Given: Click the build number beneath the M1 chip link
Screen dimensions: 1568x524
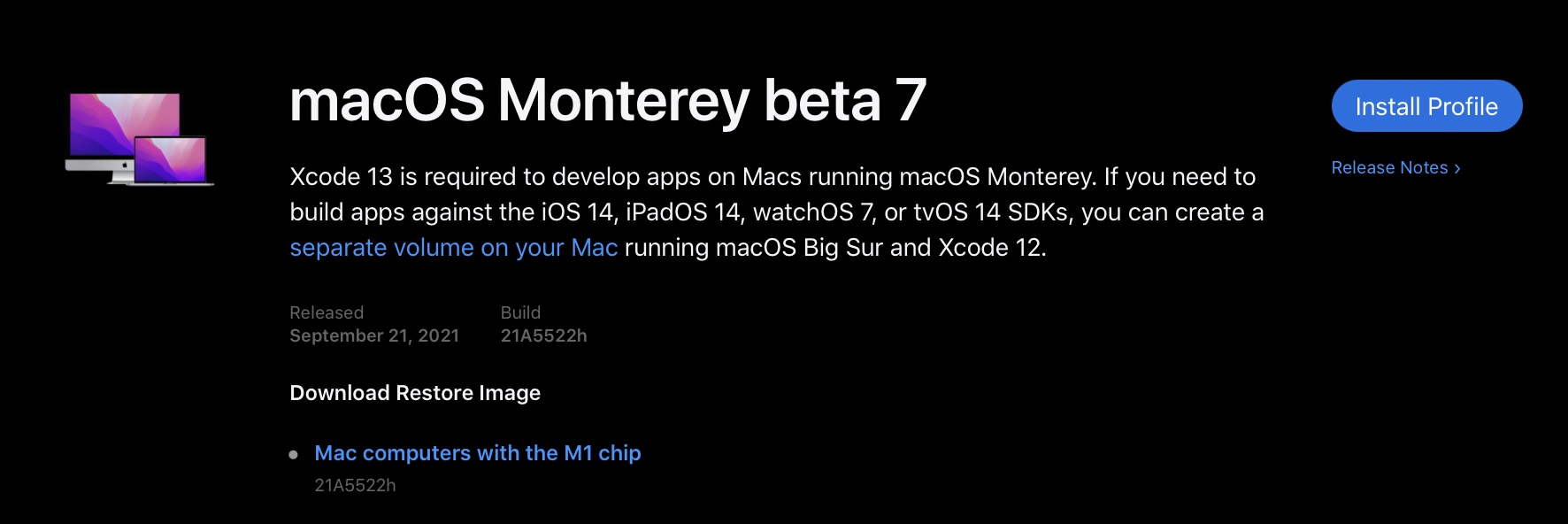Looking at the screenshot, I should click(355, 485).
